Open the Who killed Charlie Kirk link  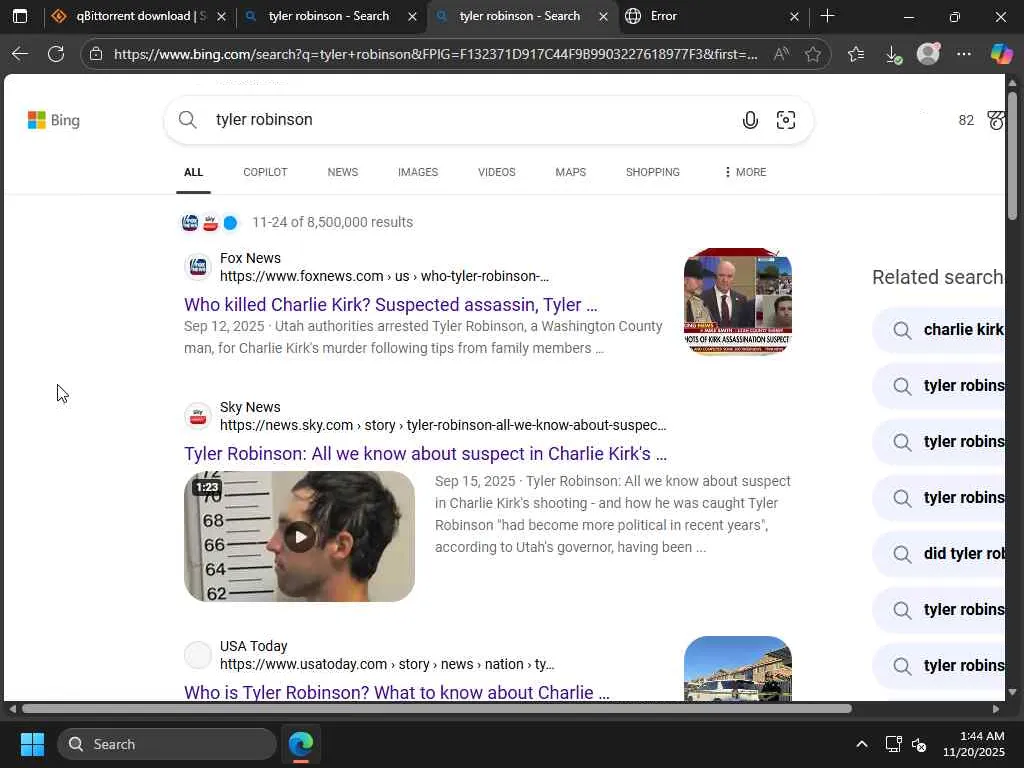(391, 305)
